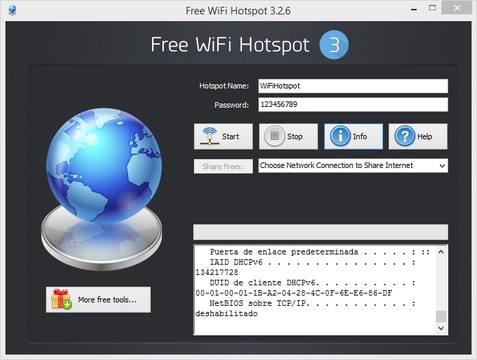Click inside the network info text log
The height and width of the screenshot is (360, 477).
point(315,290)
